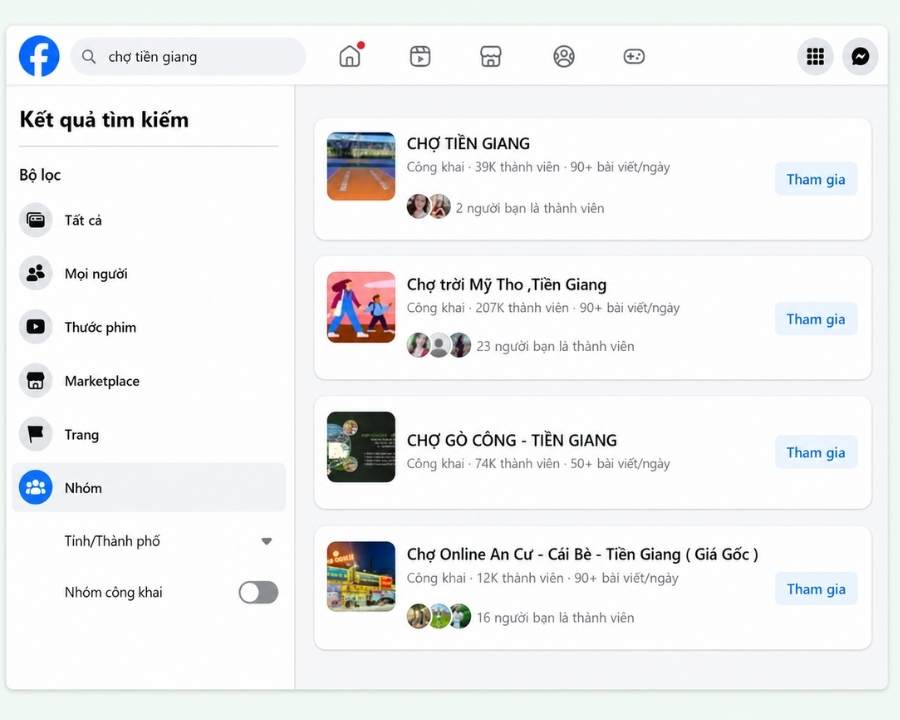Viewport: 900px width, 720px height.
Task: Select the Trang filter
Action: pyautogui.click(x=149, y=434)
